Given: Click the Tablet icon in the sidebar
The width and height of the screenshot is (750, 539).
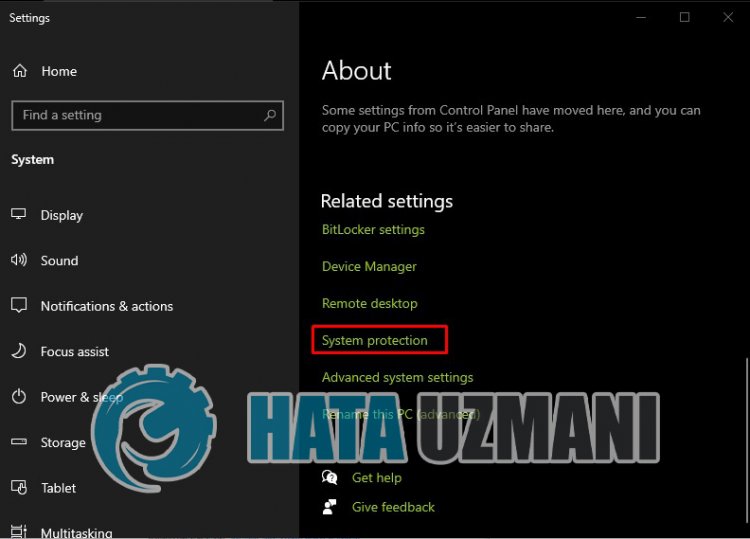Looking at the screenshot, I should point(19,488).
